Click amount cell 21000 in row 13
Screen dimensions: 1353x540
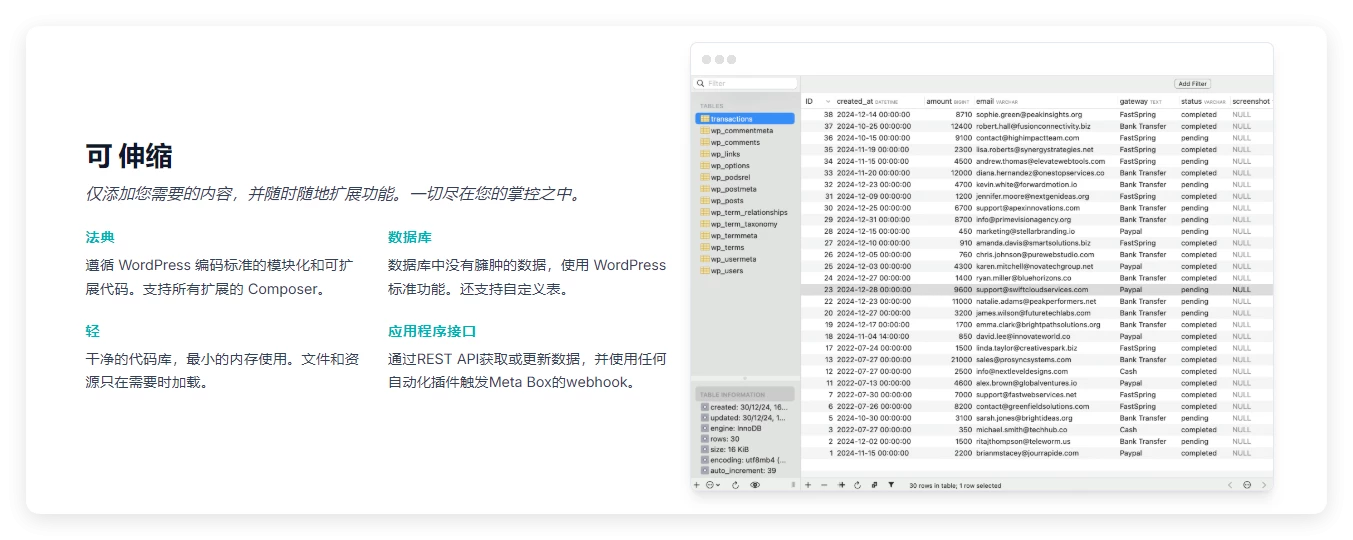pyautogui.click(x=961, y=360)
